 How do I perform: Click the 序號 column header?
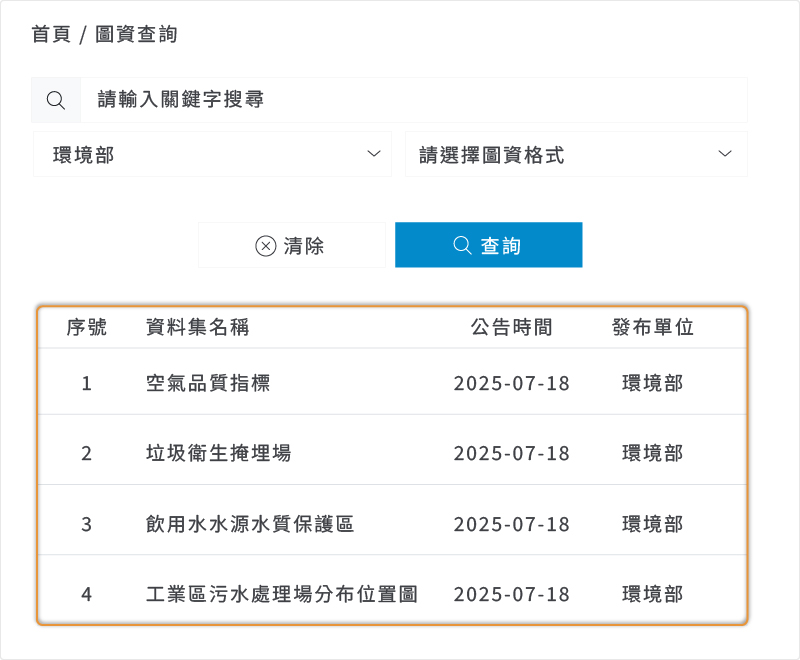[x=86, y=327]
